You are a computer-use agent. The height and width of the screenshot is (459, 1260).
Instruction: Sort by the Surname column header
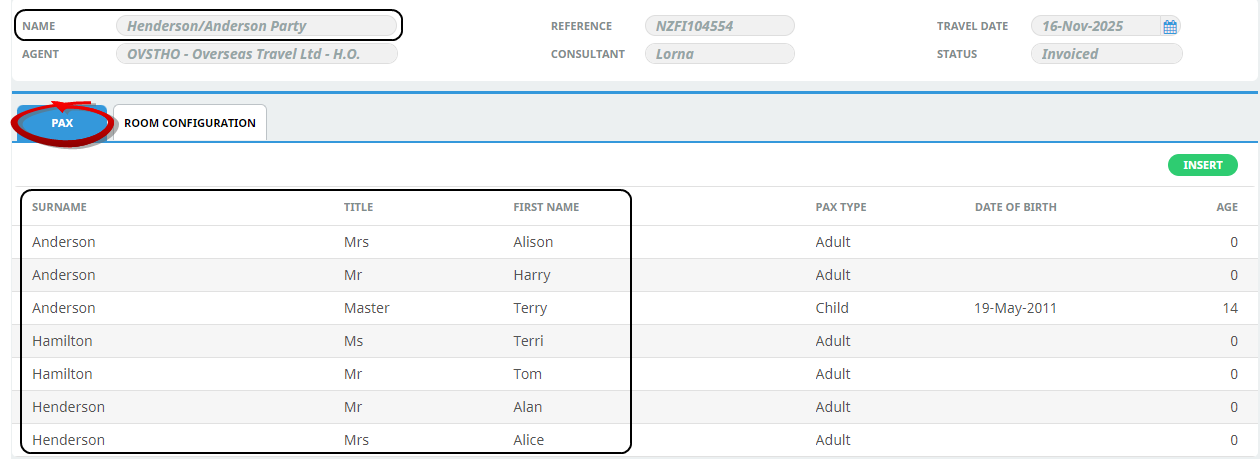(x=59, y=207)
